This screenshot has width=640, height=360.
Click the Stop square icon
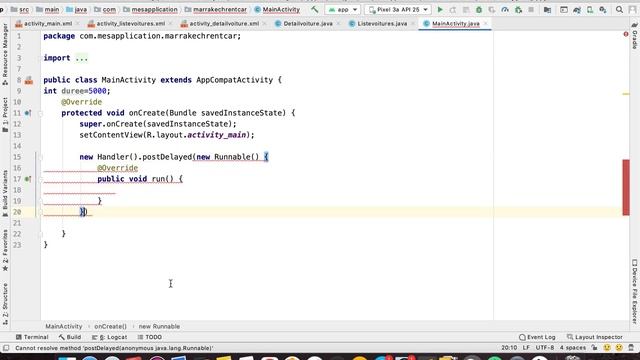531,9
